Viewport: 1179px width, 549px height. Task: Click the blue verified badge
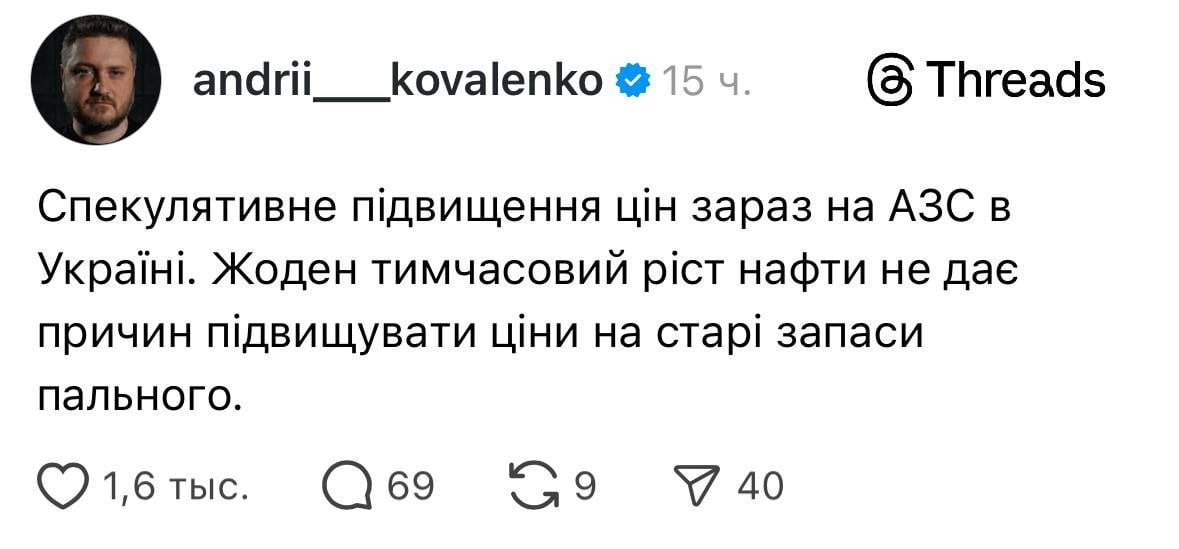coord(632,80)
